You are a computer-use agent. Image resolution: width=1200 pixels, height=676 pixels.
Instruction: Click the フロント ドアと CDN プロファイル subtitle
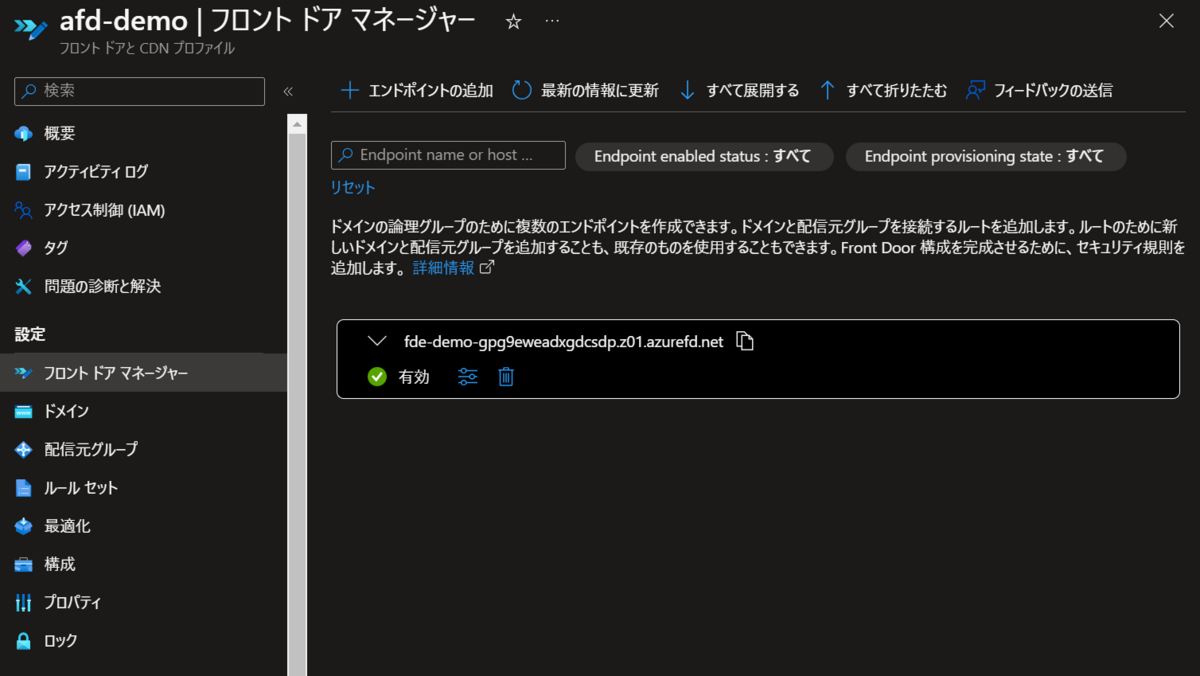147,48
